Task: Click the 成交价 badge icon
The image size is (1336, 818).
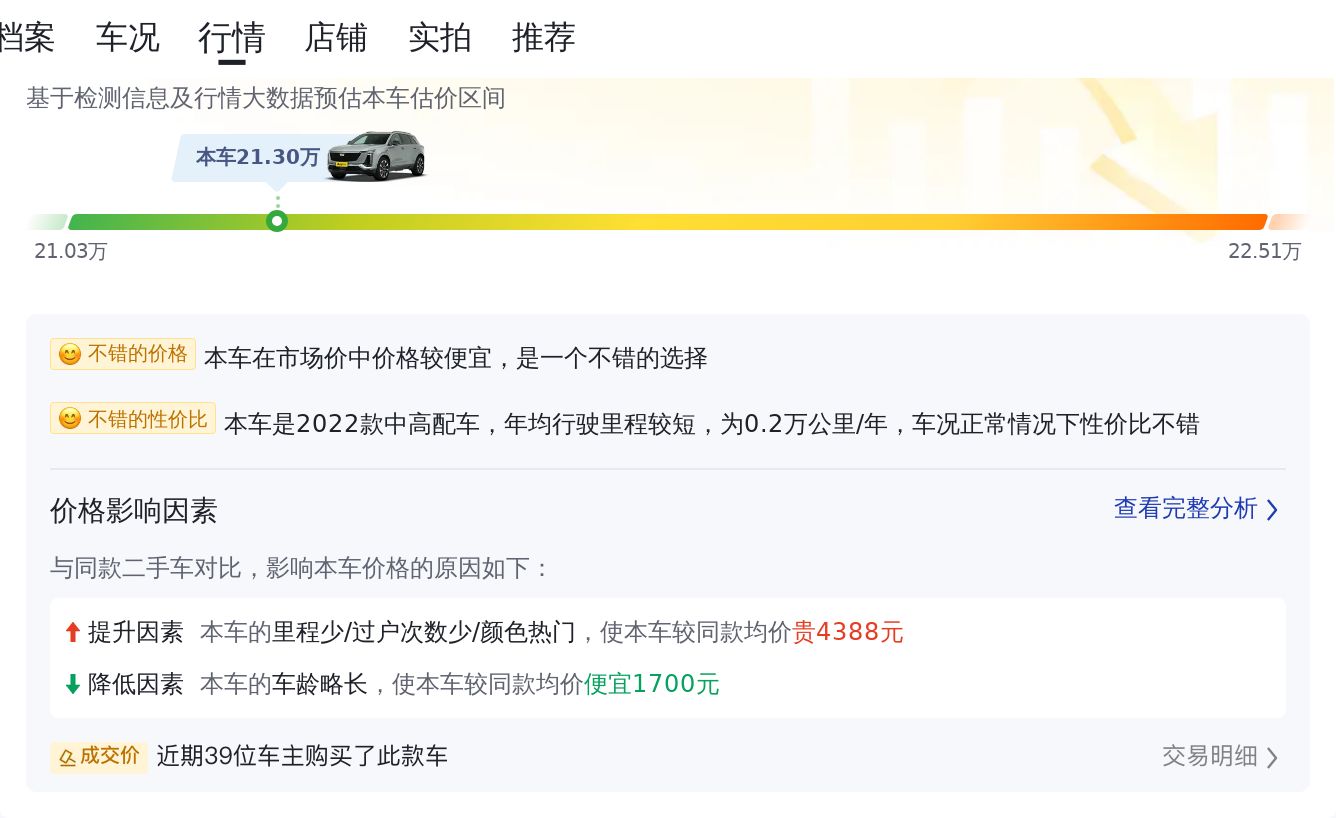Action: click(x=67, y=757)
